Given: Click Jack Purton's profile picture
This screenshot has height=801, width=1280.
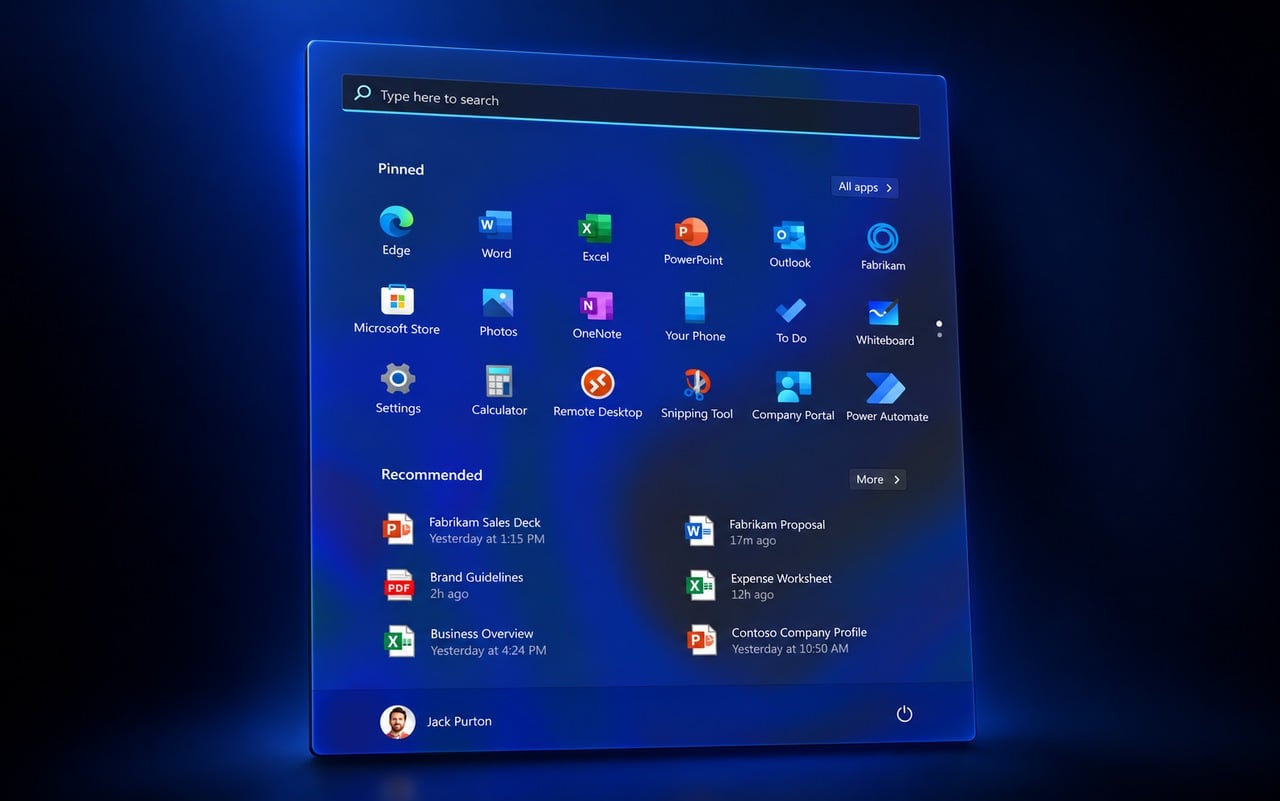Looking at the screenshot, I should coord(397,722).
